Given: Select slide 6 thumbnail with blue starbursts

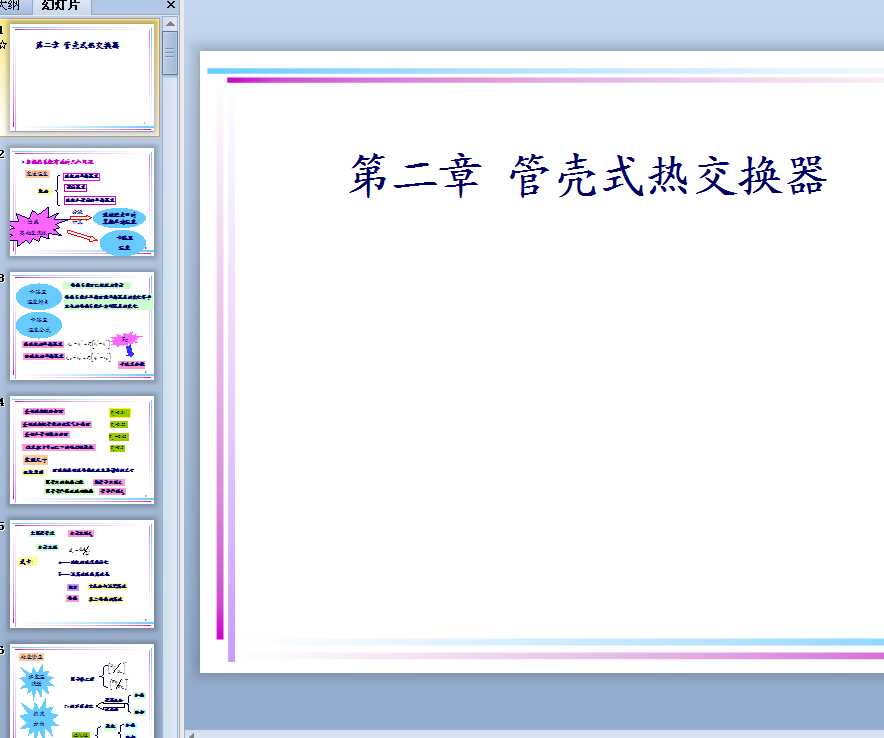Looking at the screenshot, I should click(82, 692).
